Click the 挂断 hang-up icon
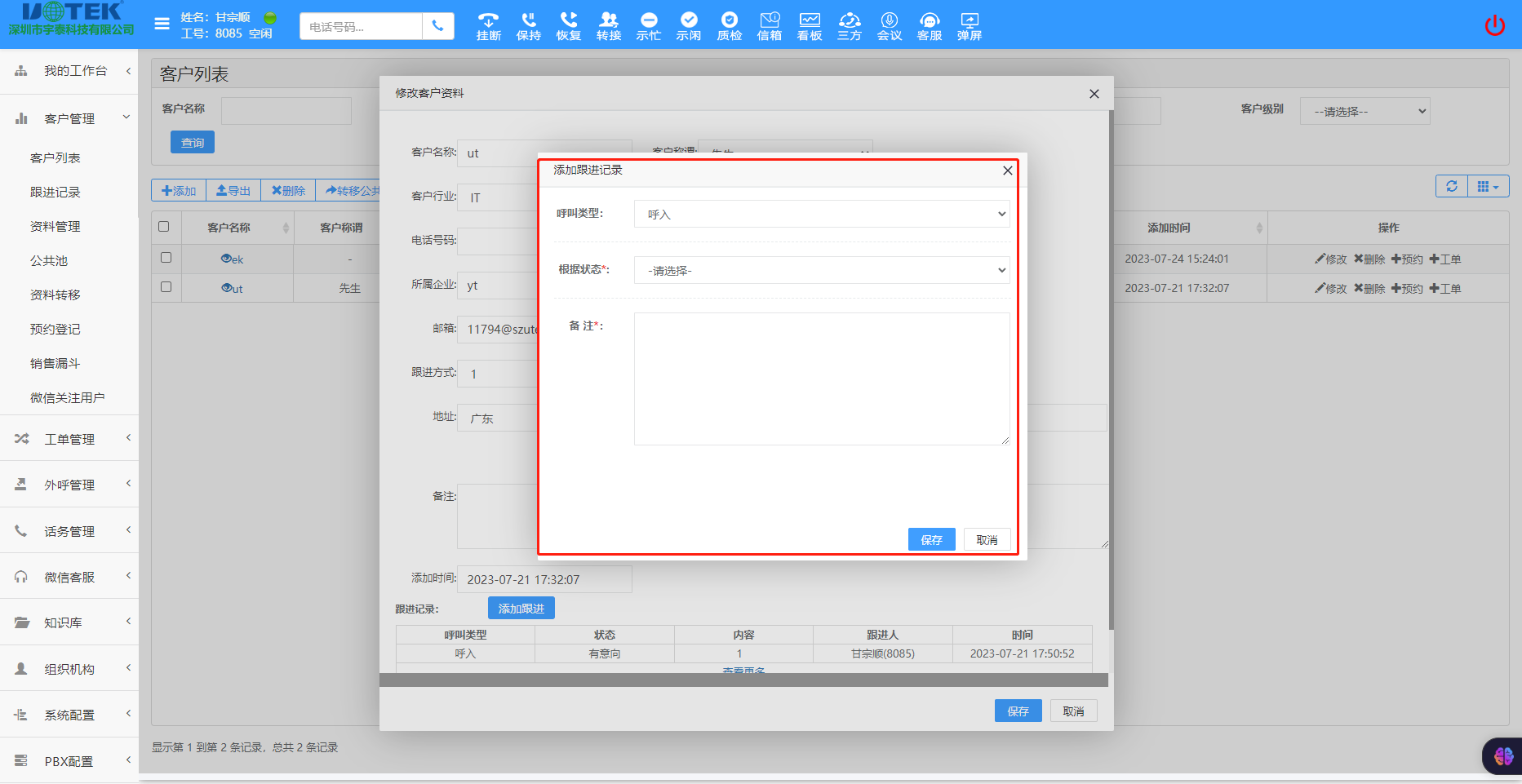The image size is (1522, 784). [x=487, y=24]
